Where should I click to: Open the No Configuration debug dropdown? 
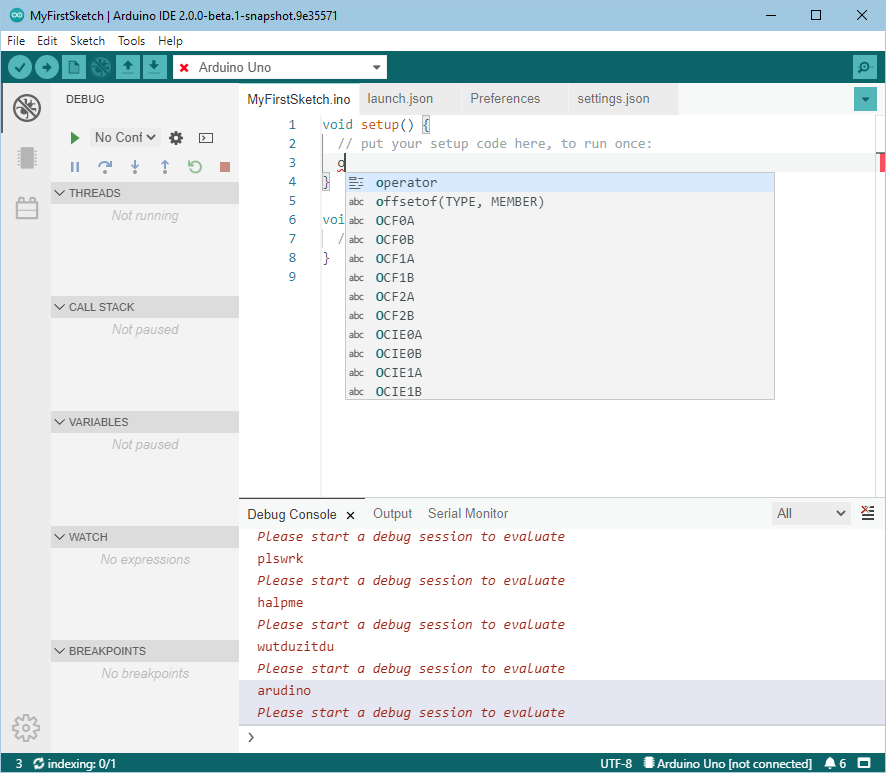click(x=125, y=137)
